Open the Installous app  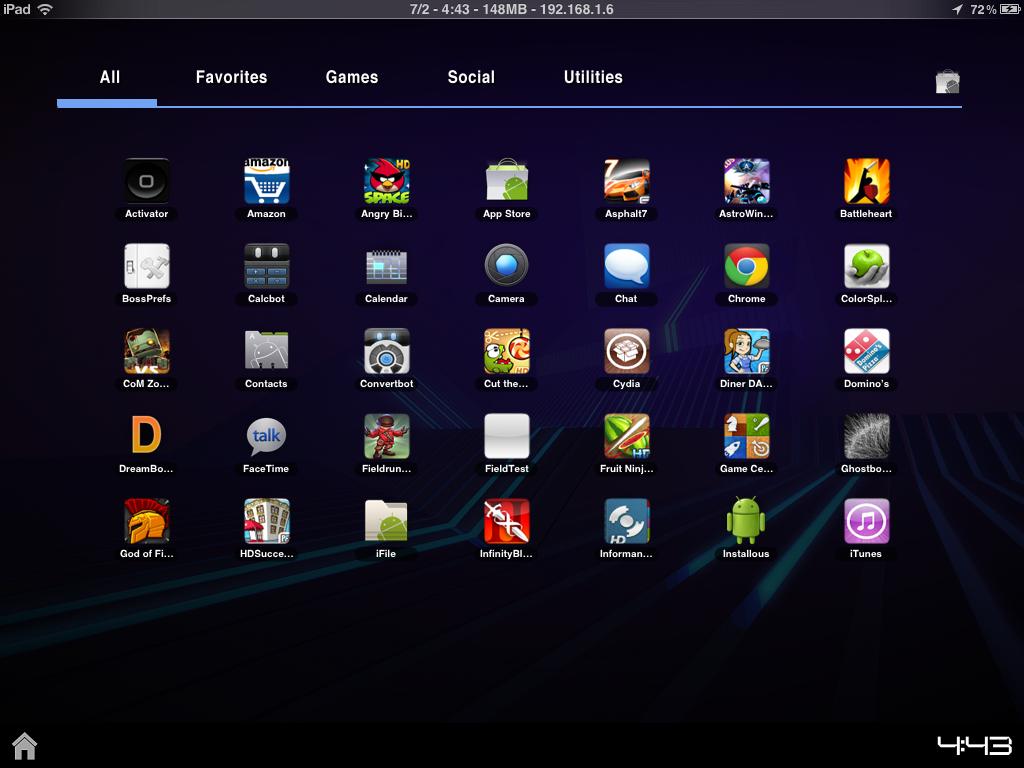(746, 520)
